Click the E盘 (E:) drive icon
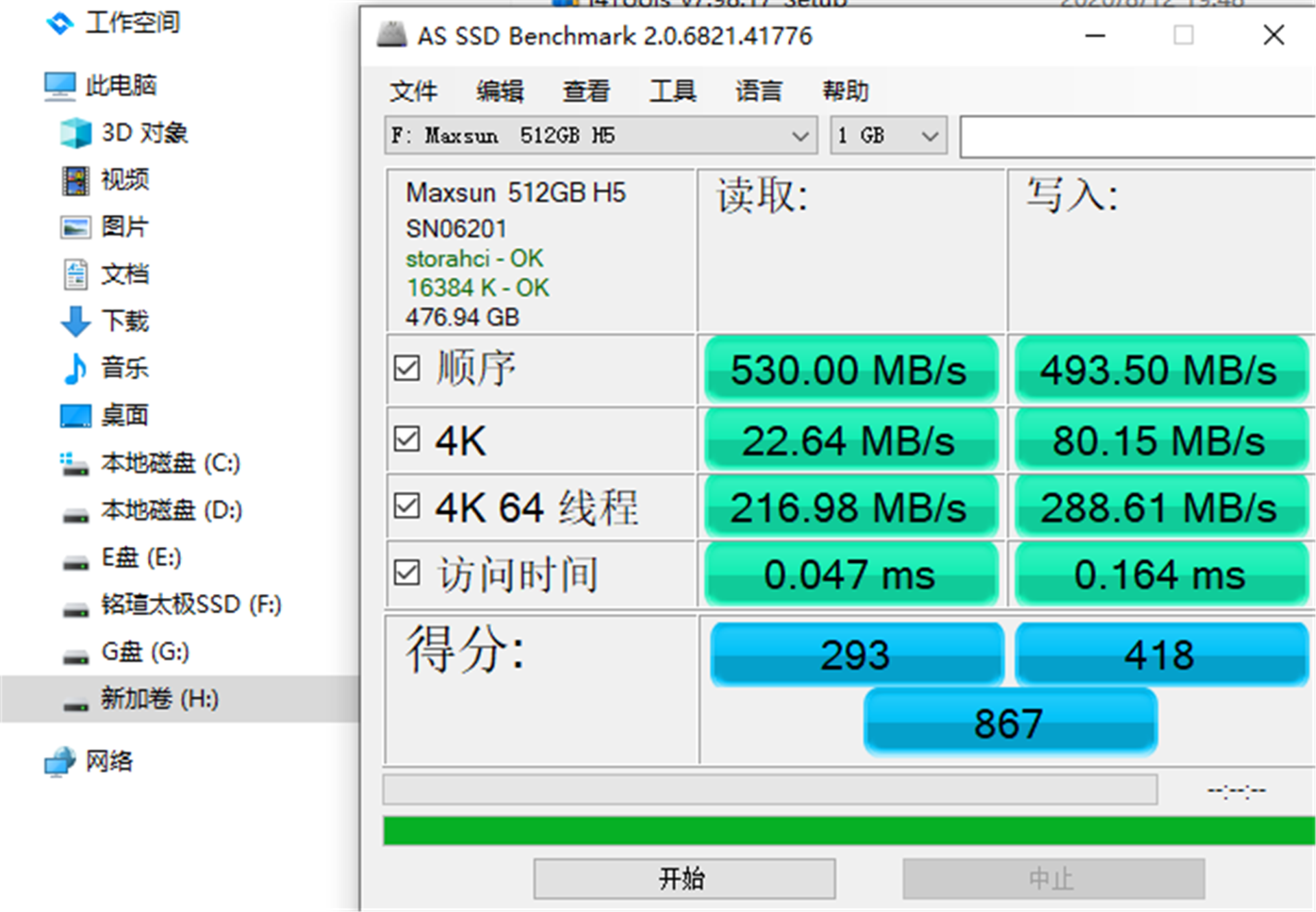The width and height of the screenshot is (1316, 912). coord(75,562)
